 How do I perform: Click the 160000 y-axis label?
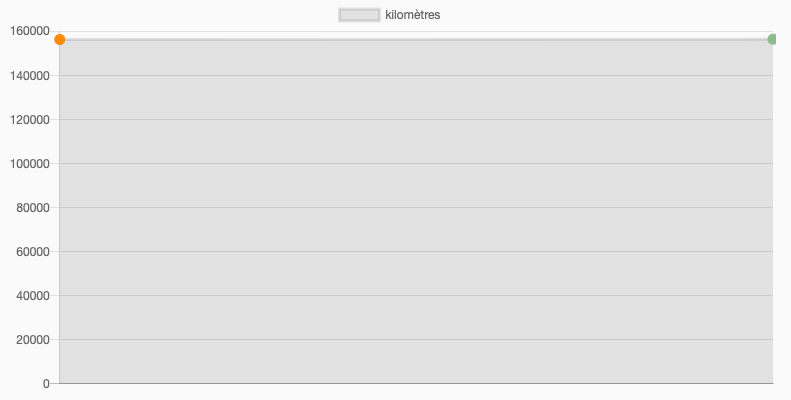[x=30, y=31]
